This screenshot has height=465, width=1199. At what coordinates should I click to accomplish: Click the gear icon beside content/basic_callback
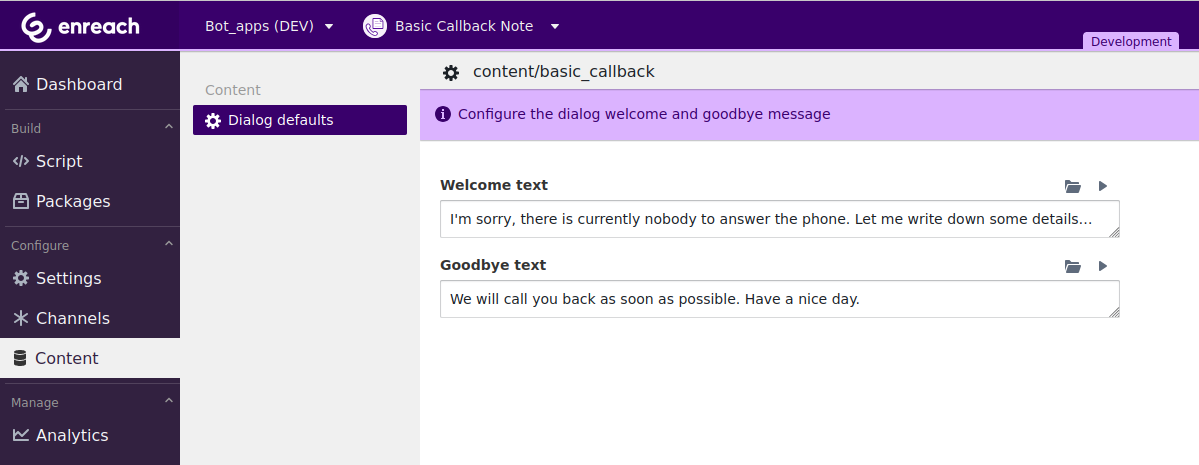[x=451, y=72]
